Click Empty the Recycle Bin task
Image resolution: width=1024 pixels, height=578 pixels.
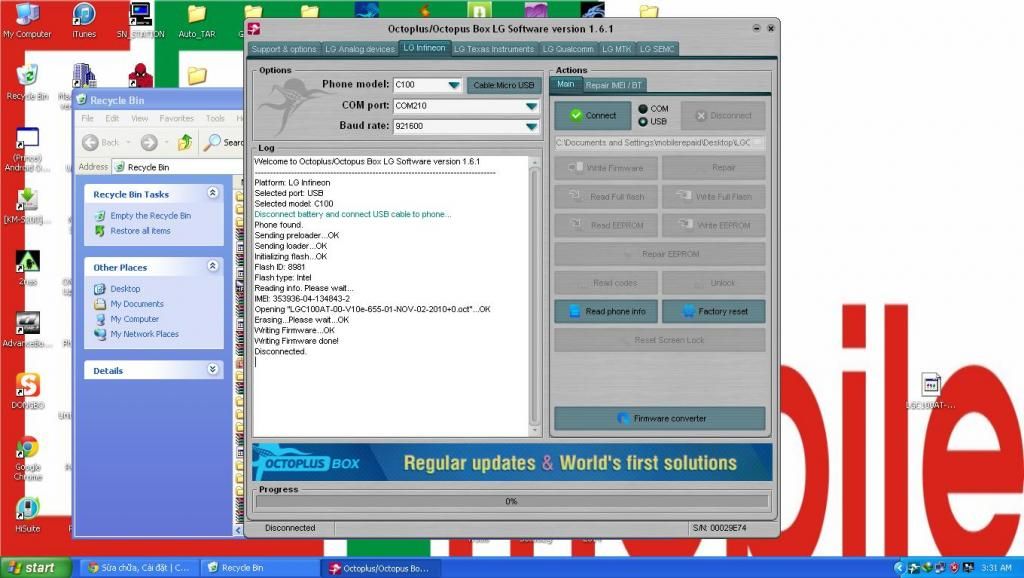143,216
